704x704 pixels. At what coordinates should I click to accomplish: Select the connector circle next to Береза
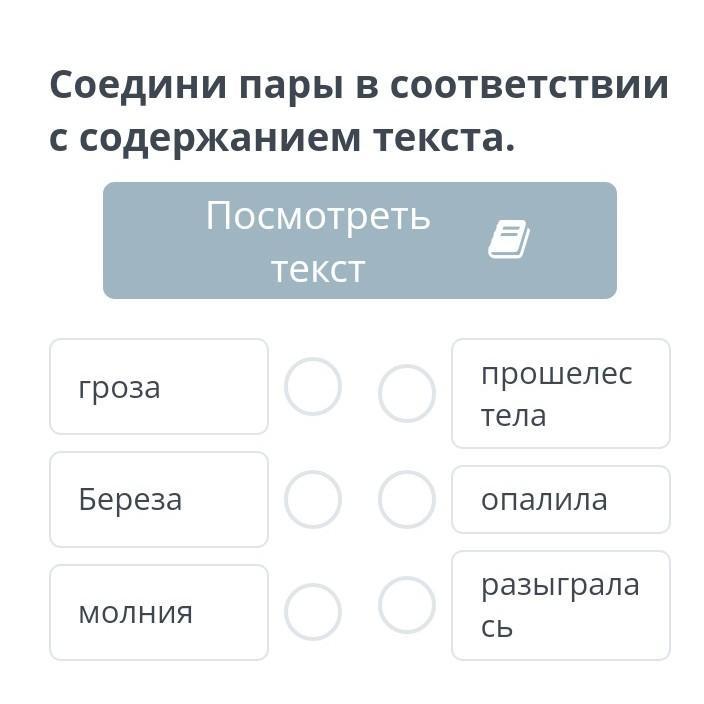tap(313, 499)
